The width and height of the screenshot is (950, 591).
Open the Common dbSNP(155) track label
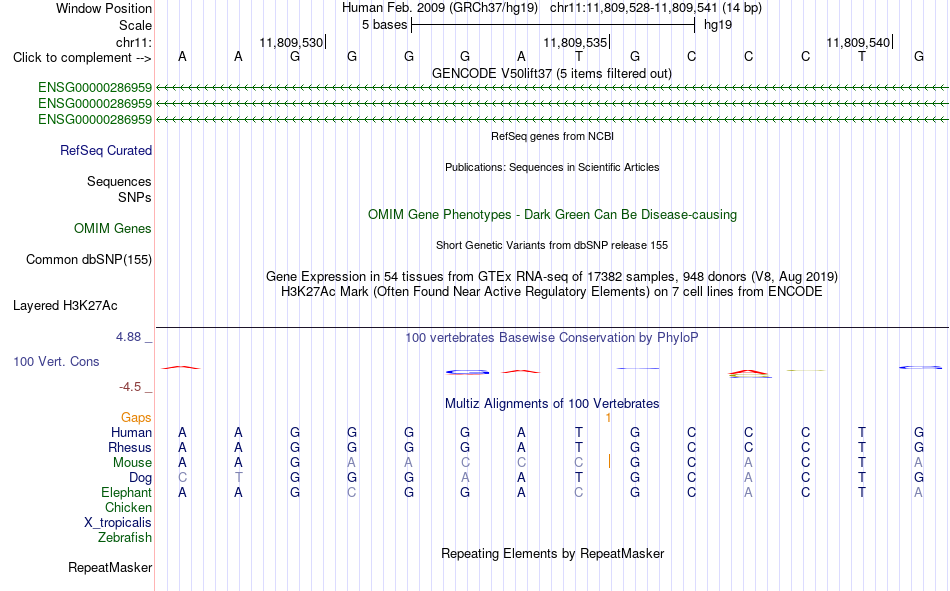[88, 259]
